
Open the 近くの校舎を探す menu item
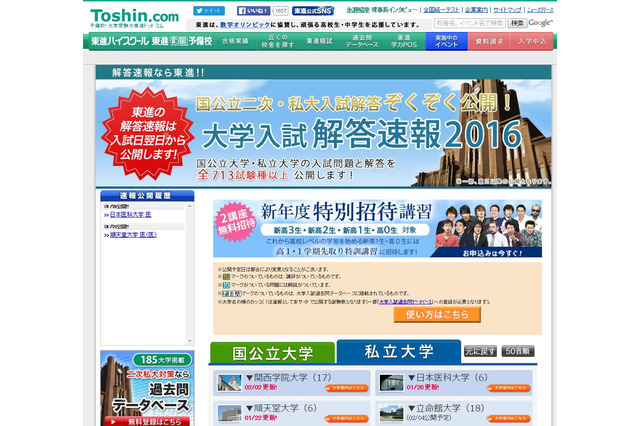(x=278, y=41)
